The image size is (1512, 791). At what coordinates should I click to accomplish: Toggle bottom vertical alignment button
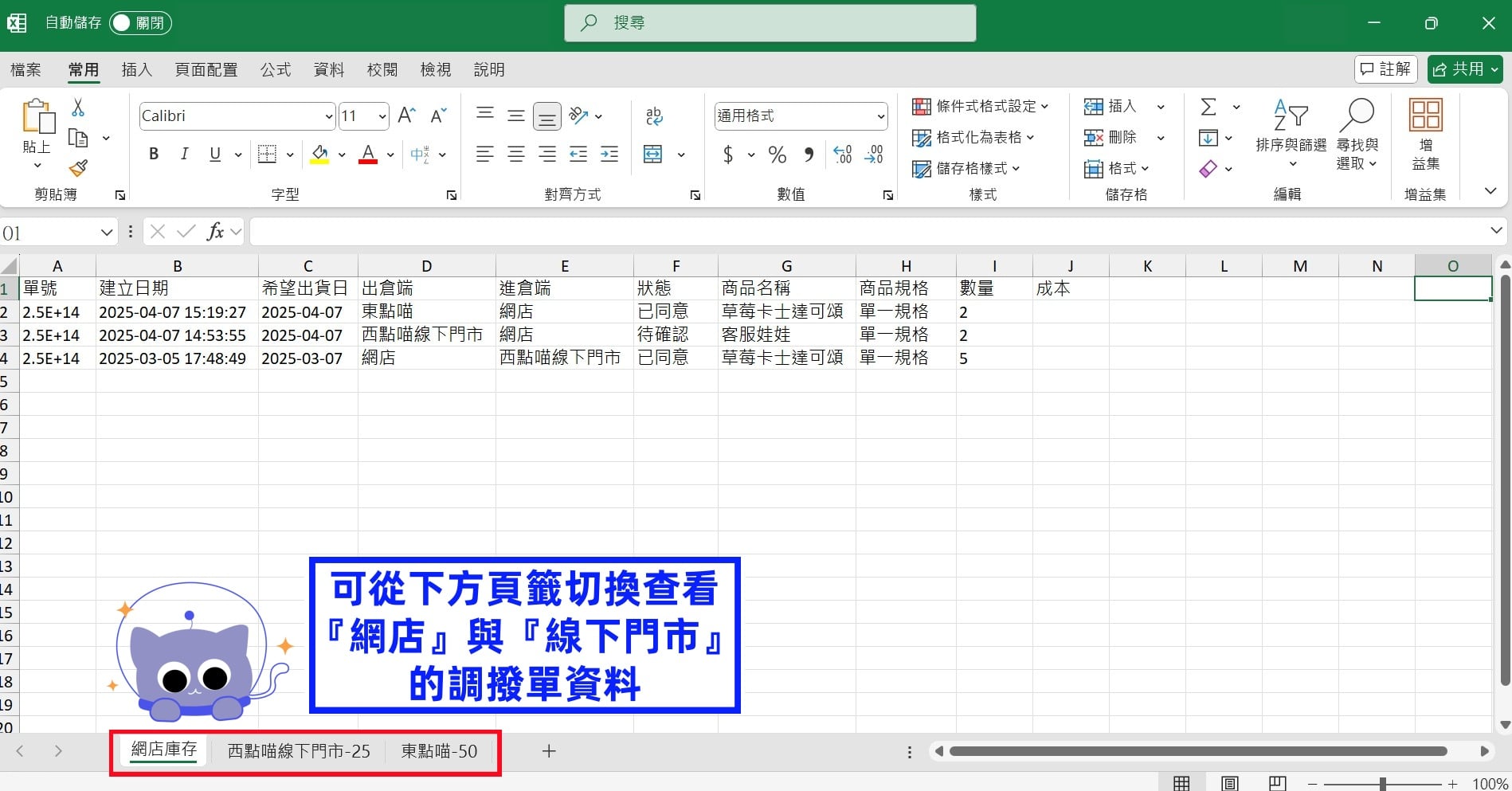pyautogui.click(x=547, y=116)
